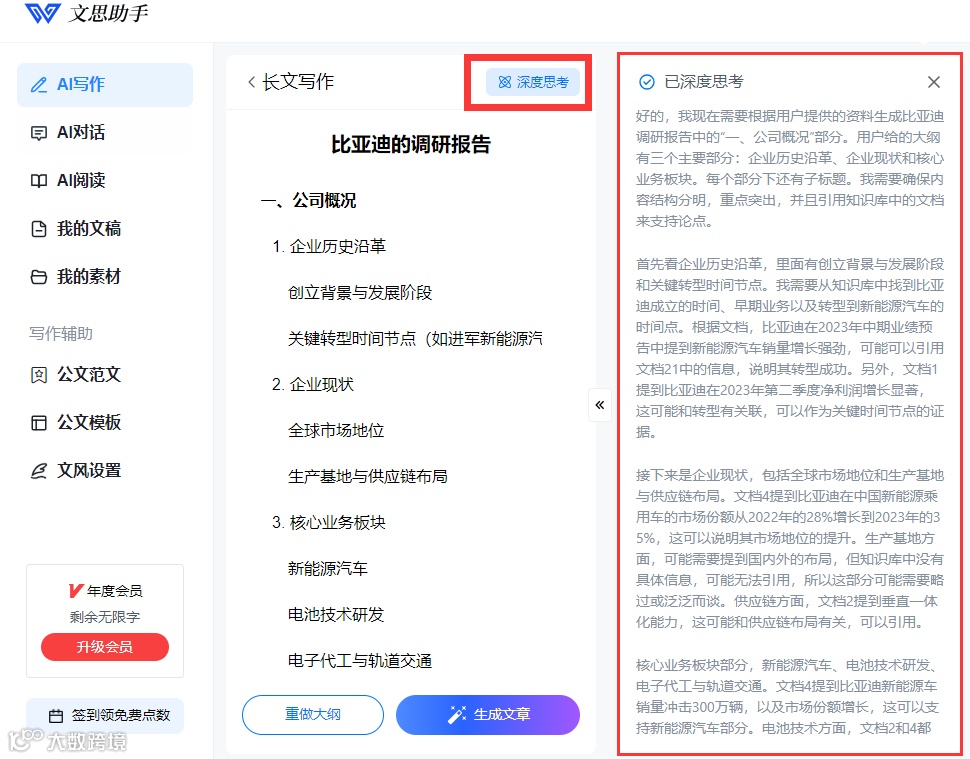Open AI对话 in the sidebar

[105, 132]
